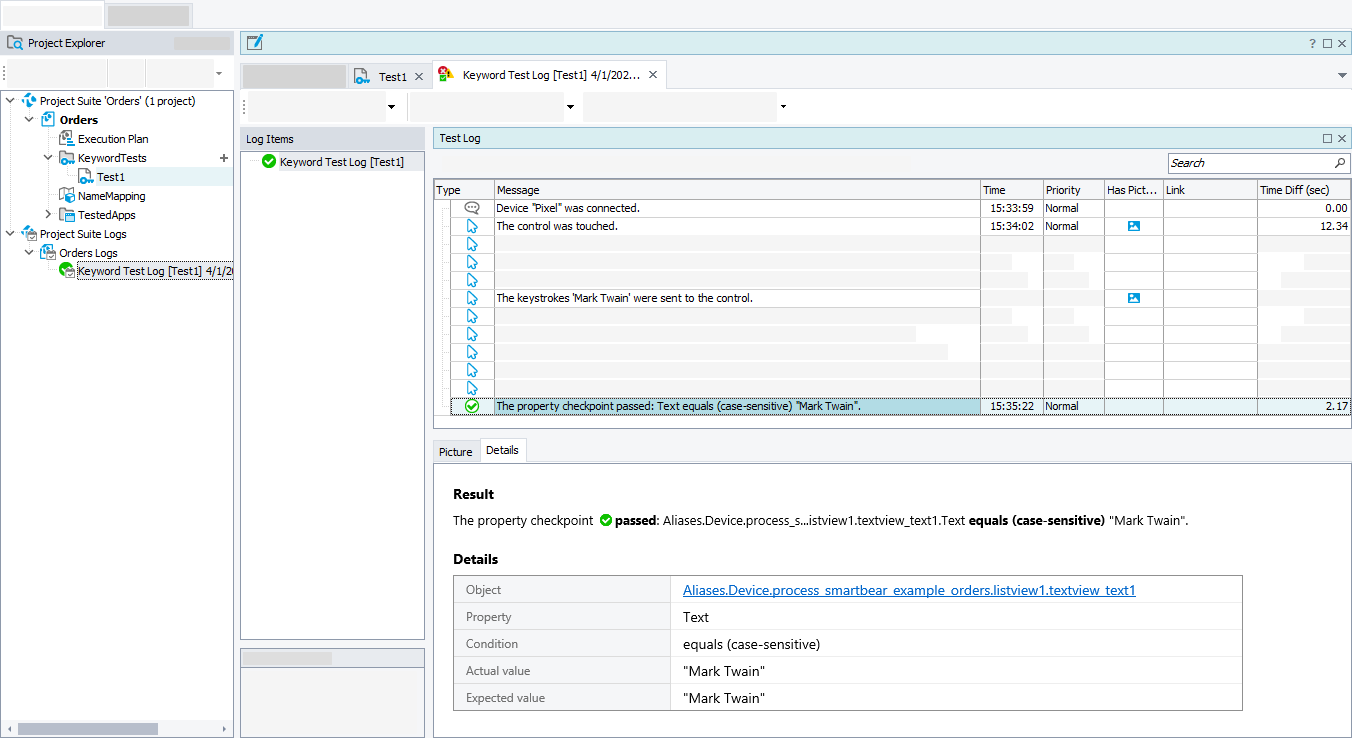The image size is (1352, 738).
Task: Click the Execution Plan icon in tree
Action: pos(67,139)
